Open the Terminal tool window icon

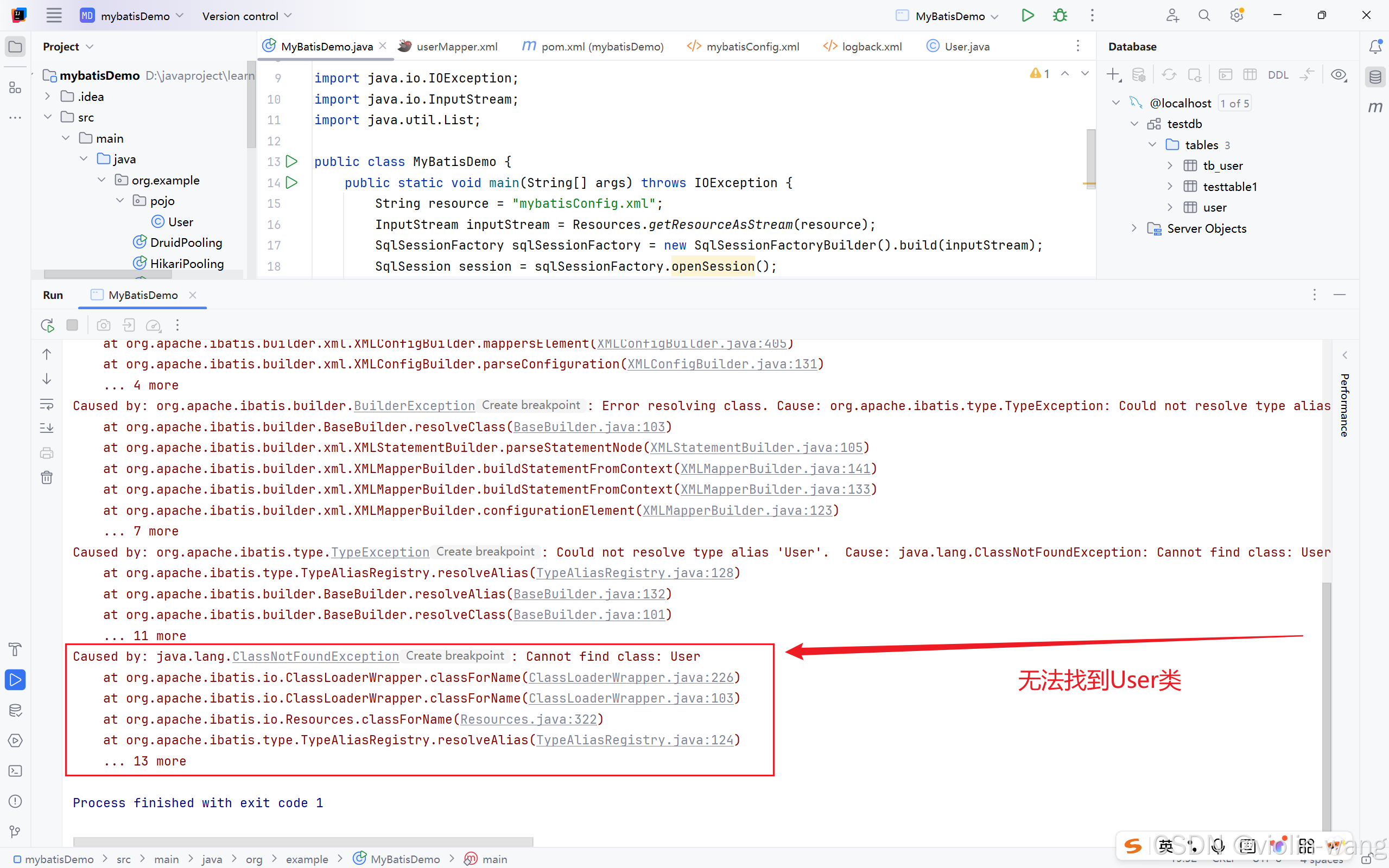[16, 771]
